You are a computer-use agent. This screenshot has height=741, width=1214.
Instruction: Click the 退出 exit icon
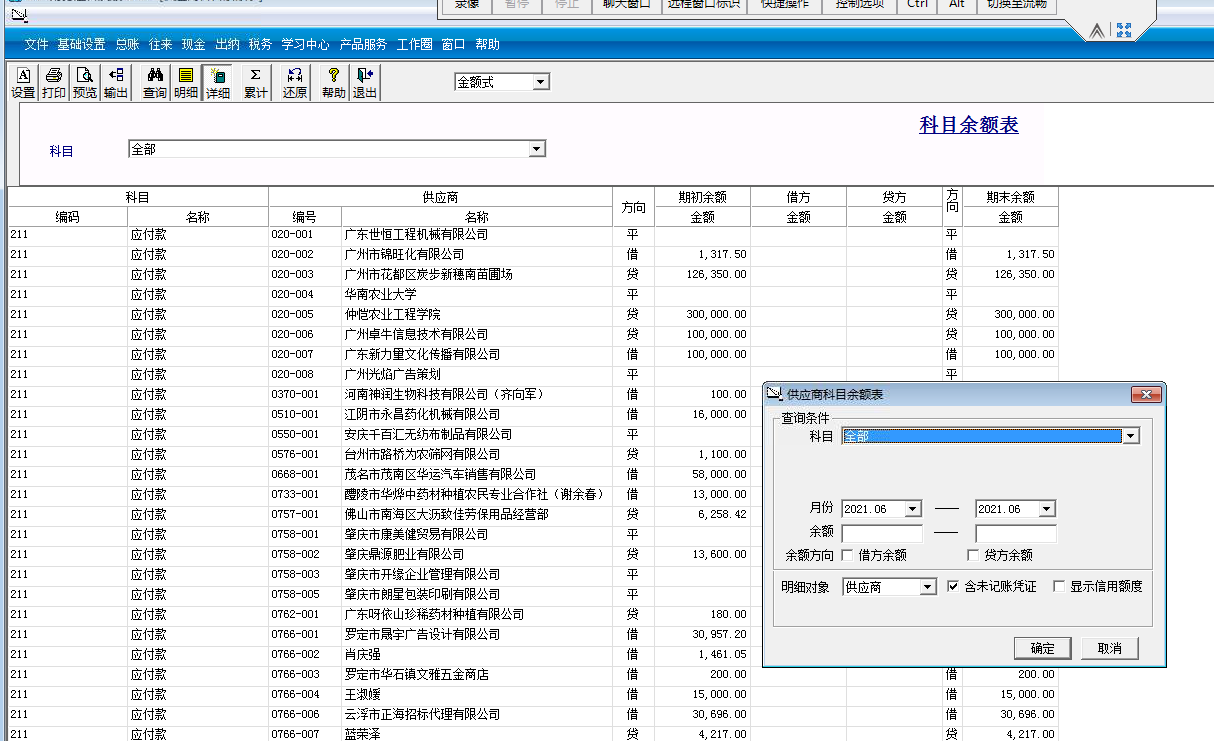tap(365, 83)
